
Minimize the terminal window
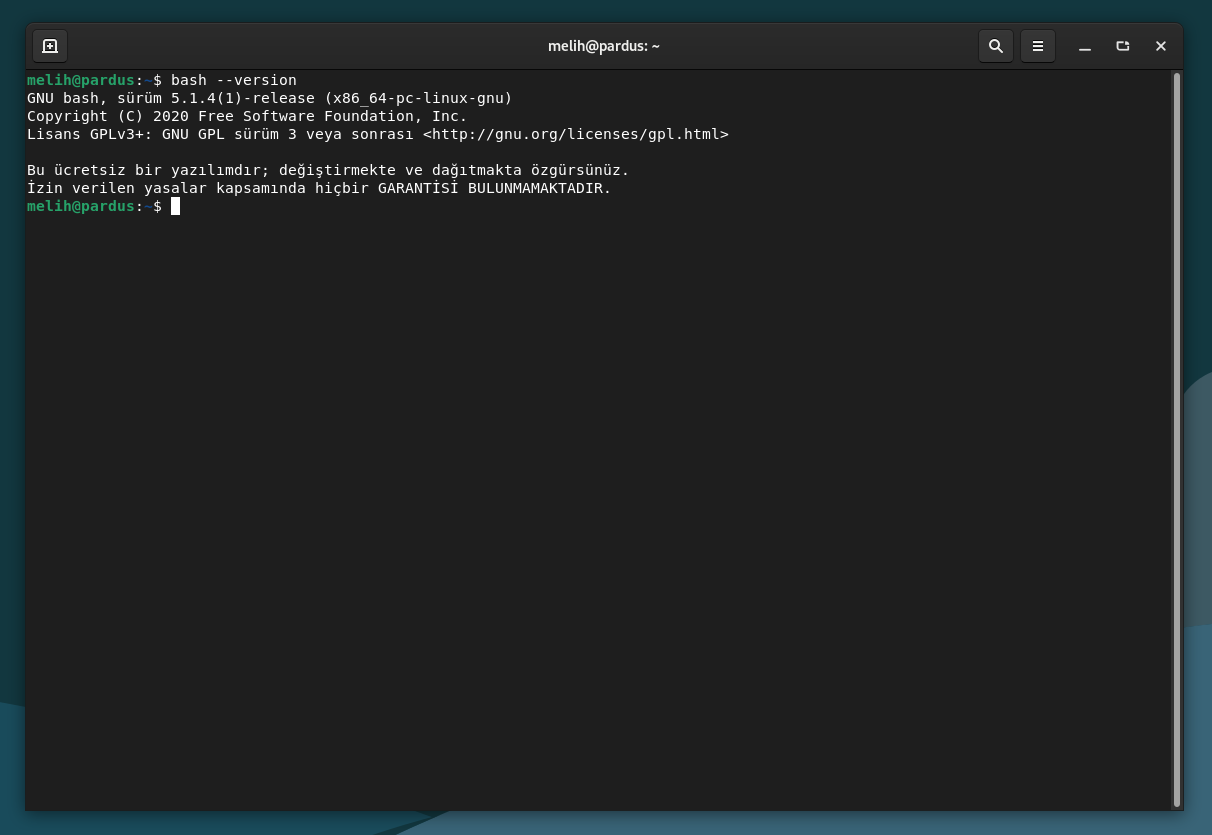1085,46
